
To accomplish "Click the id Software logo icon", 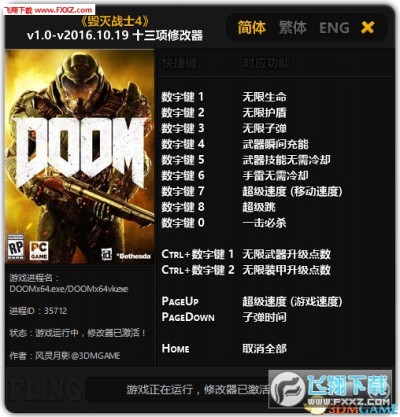I will click(107, 255).
